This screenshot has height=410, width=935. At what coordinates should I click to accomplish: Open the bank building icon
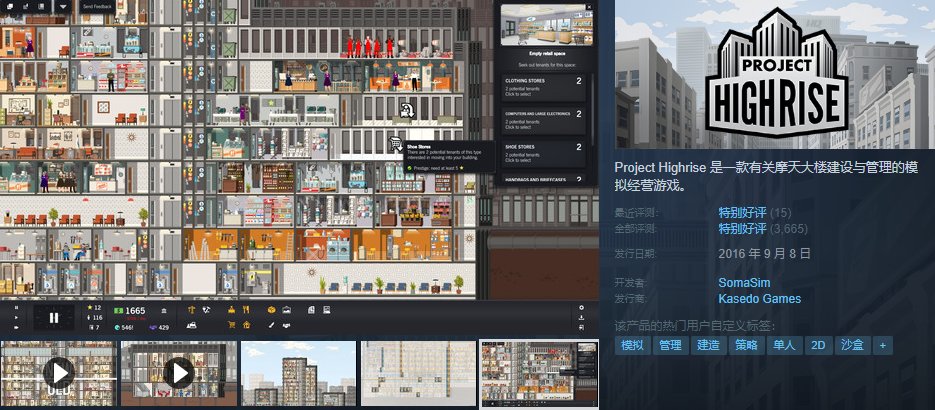point(164,310)
